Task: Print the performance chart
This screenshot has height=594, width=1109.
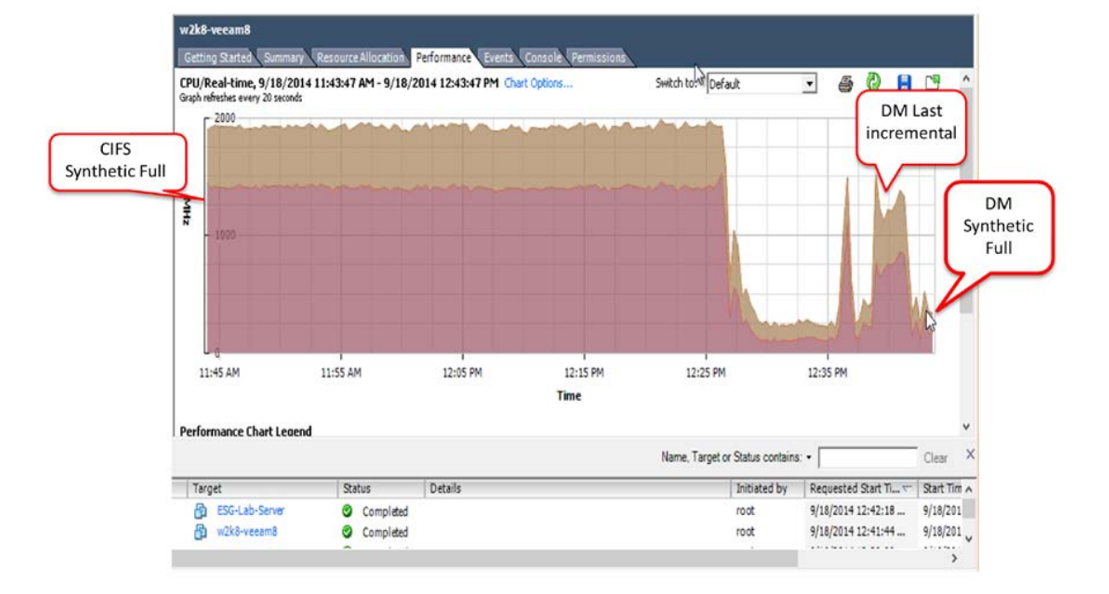Action: [845, 83]
